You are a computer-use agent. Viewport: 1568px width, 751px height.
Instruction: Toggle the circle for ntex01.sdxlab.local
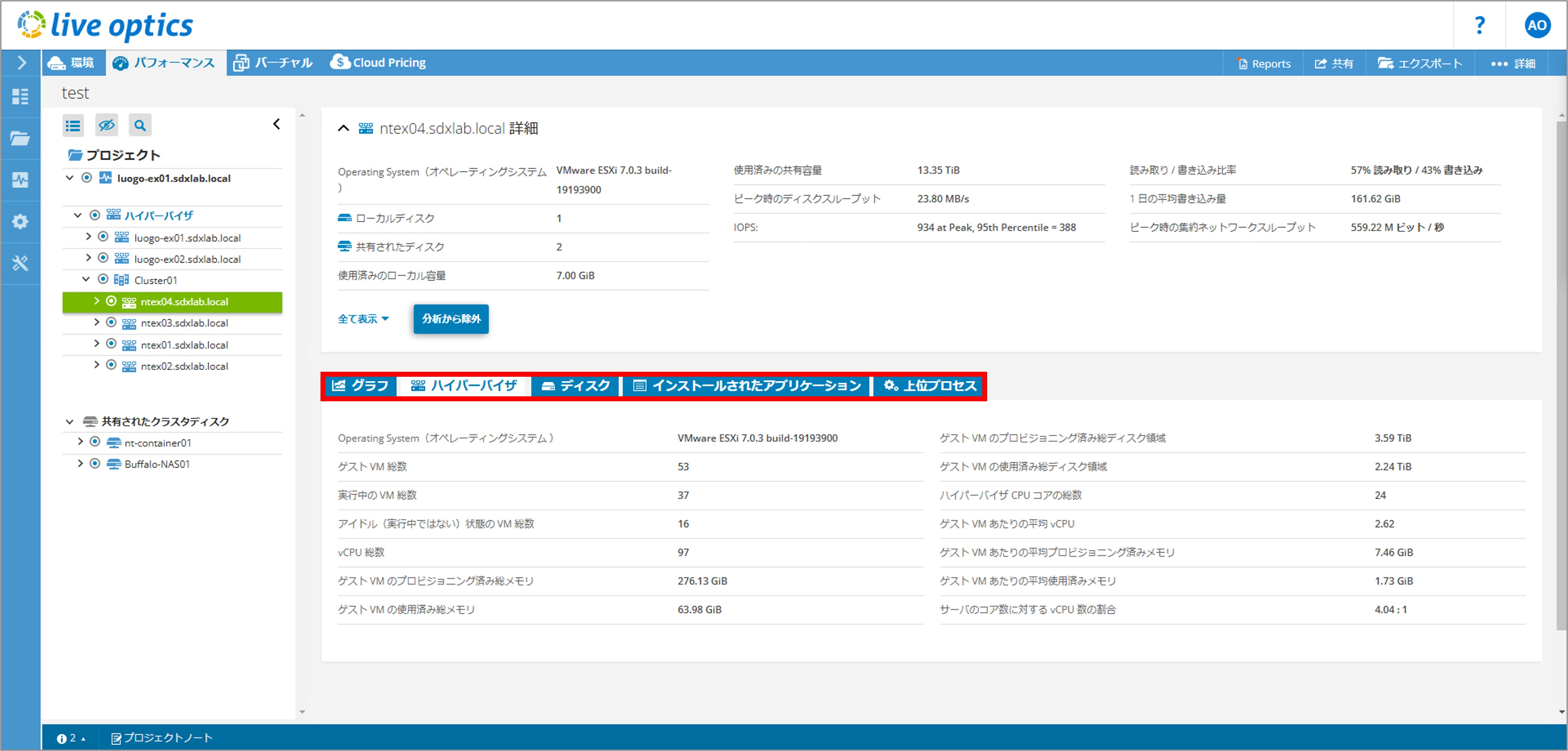coord(111,344)
